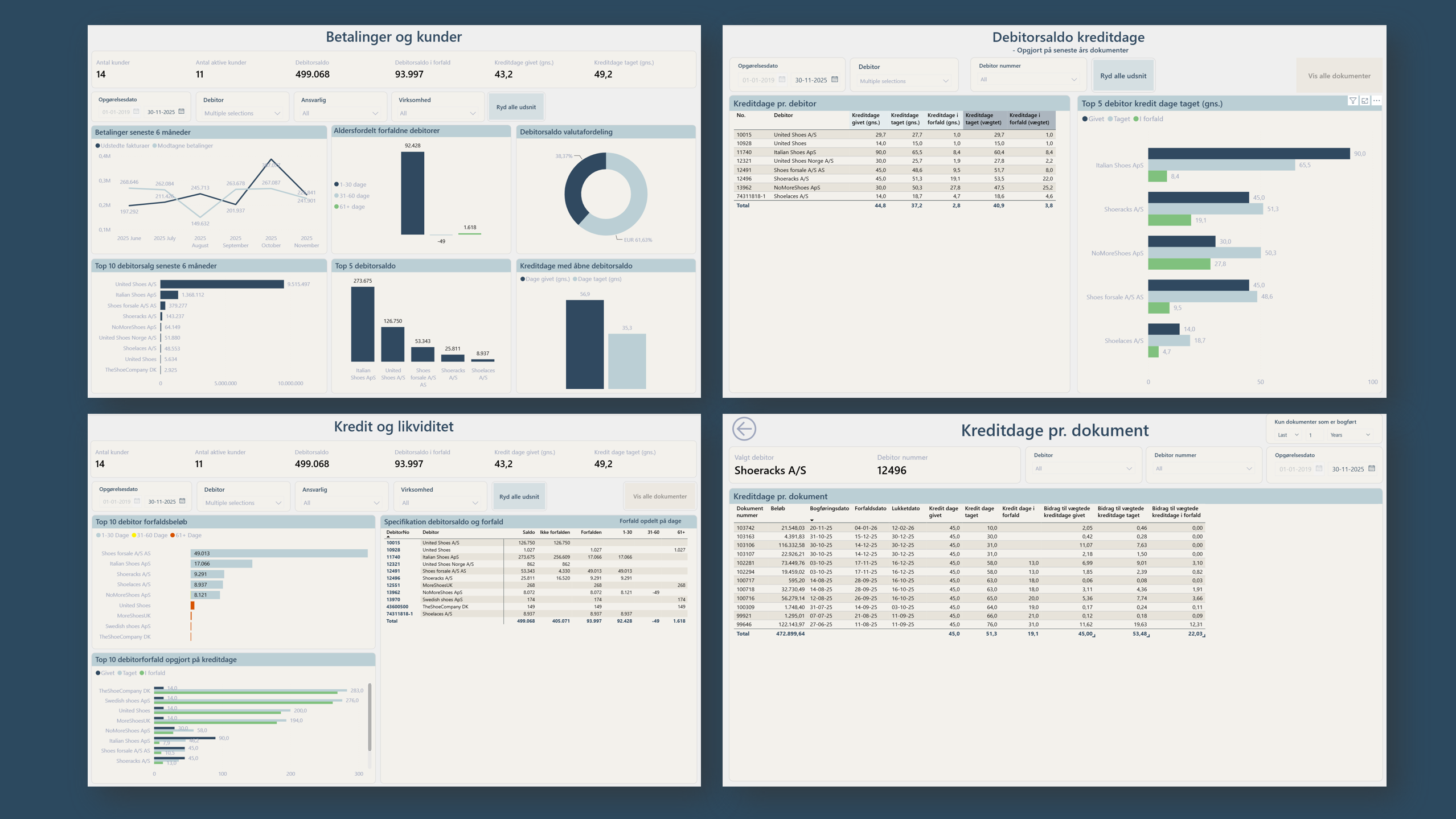Open the end date calendar in Betalinger og kunder

[x=182, y=112]
